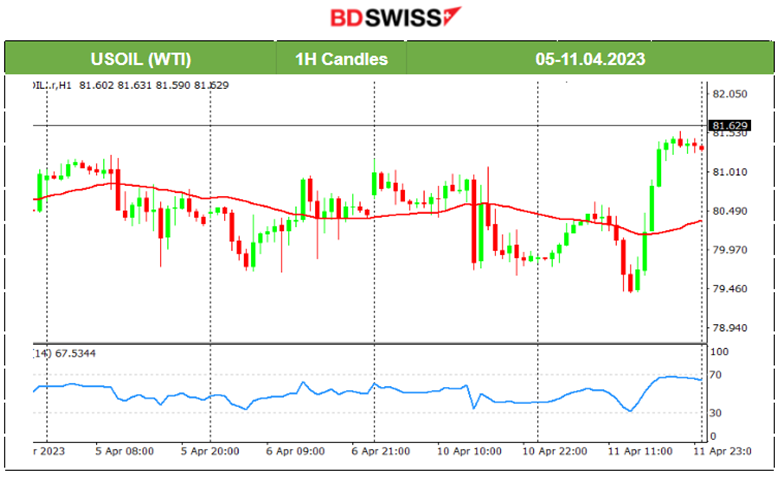
Task: Click the 5 Apr 08:00 time label
Action: 124,452
